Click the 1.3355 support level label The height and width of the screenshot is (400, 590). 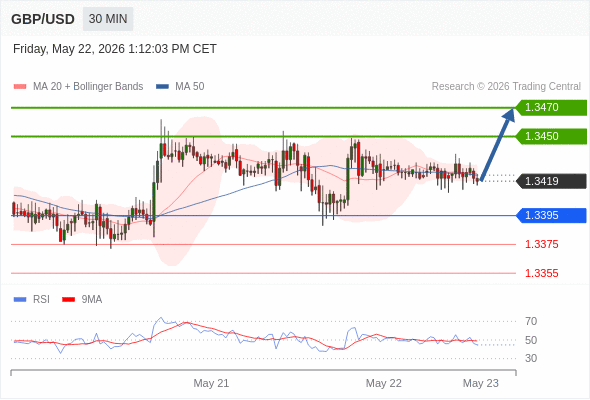(541, 273)
